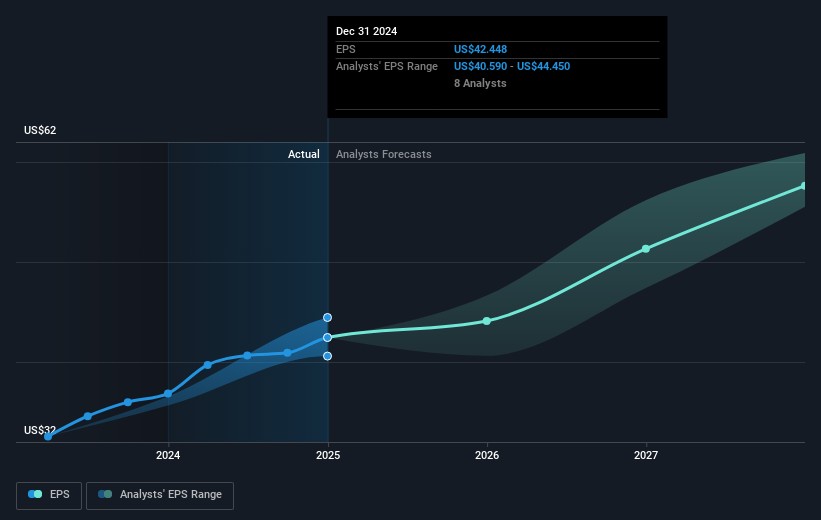821x520 pixels.
Task: Select the middle EPS marker at 2025 divider
Action: tap(327, 337)
